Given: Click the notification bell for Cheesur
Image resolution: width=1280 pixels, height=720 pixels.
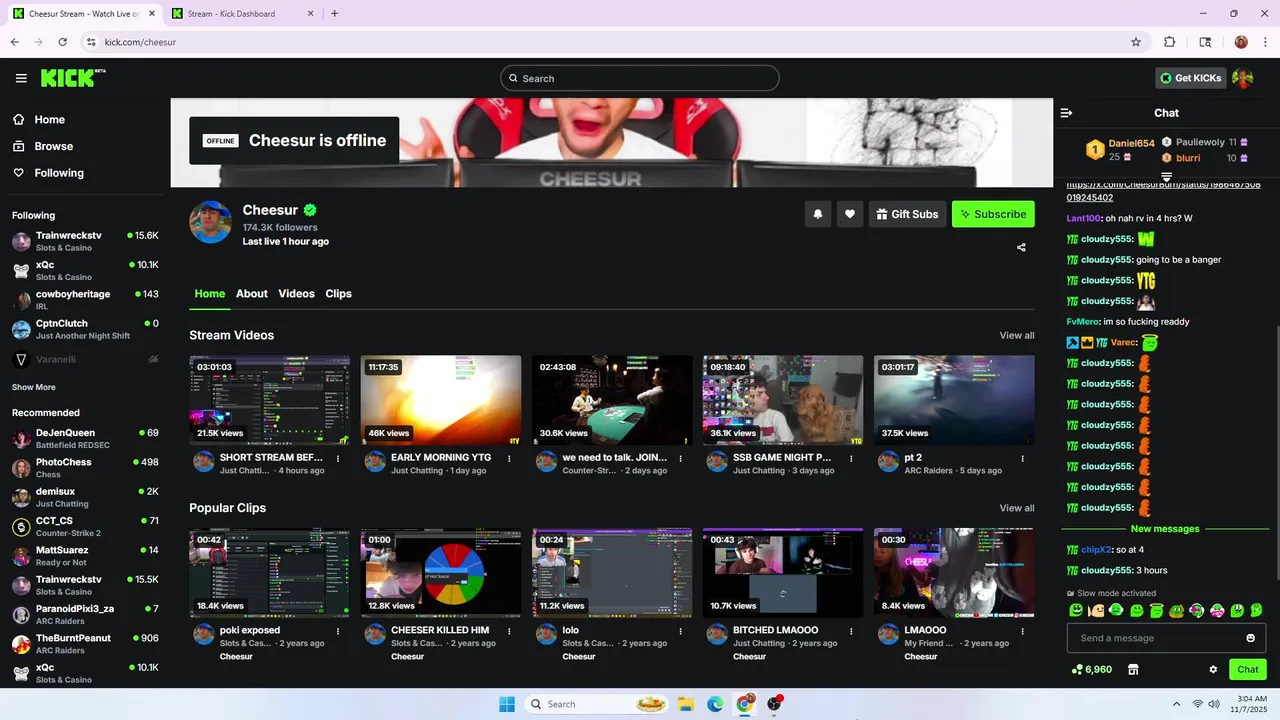Looking at the screenshot, I should [x=818, y=214].
